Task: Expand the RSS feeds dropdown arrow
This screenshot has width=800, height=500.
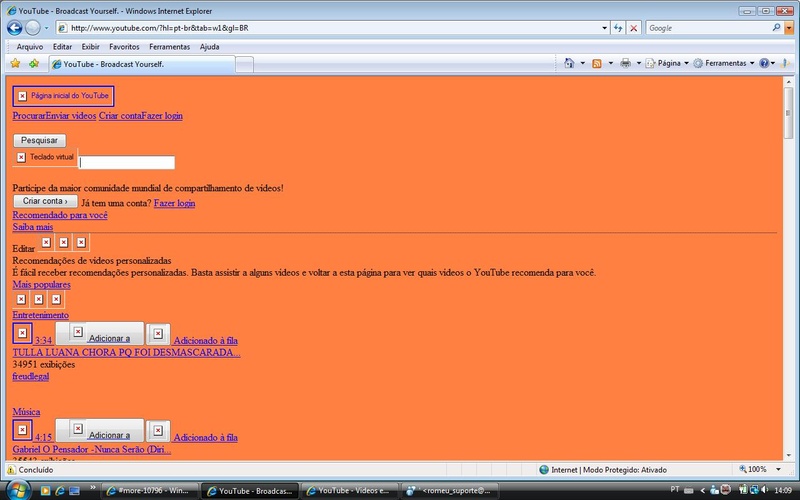Action: click(x=610, y=63)
